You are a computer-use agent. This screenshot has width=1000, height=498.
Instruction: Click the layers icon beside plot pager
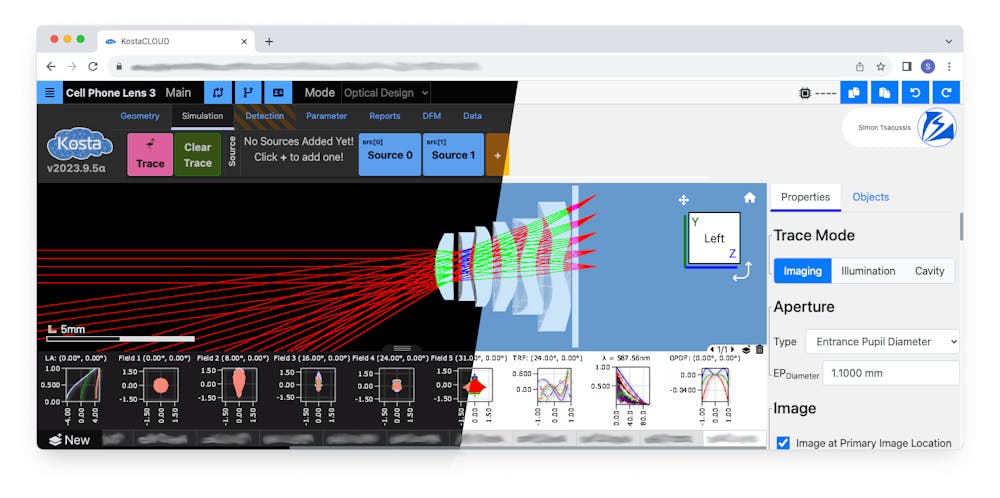tap(746, 349)
